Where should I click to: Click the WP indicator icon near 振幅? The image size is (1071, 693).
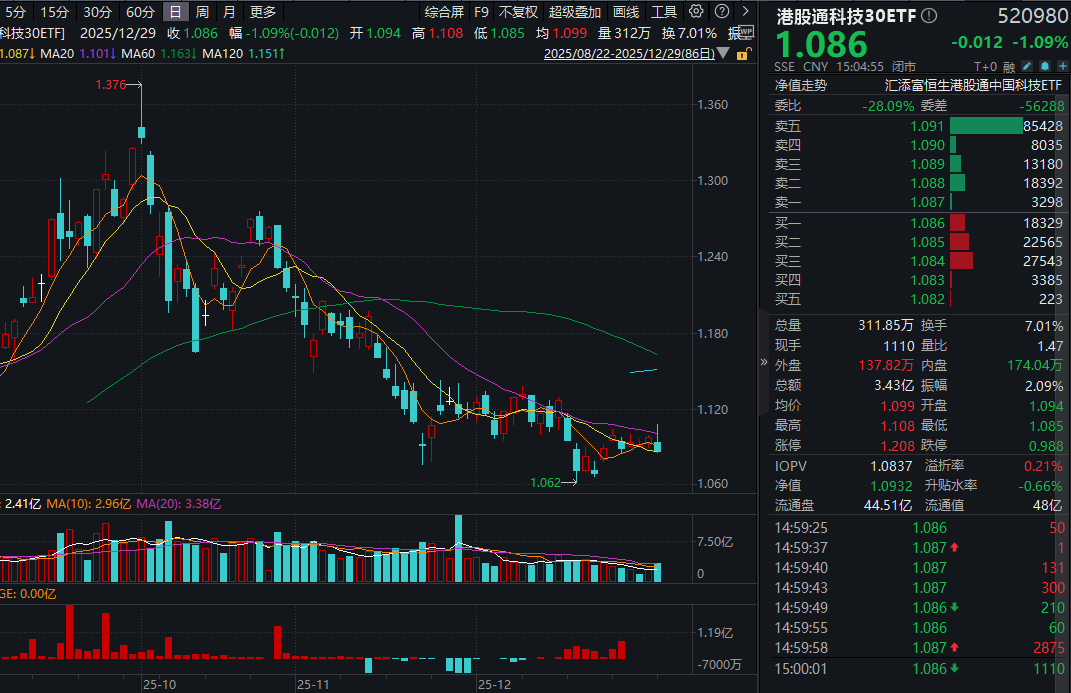click(744, 32)
